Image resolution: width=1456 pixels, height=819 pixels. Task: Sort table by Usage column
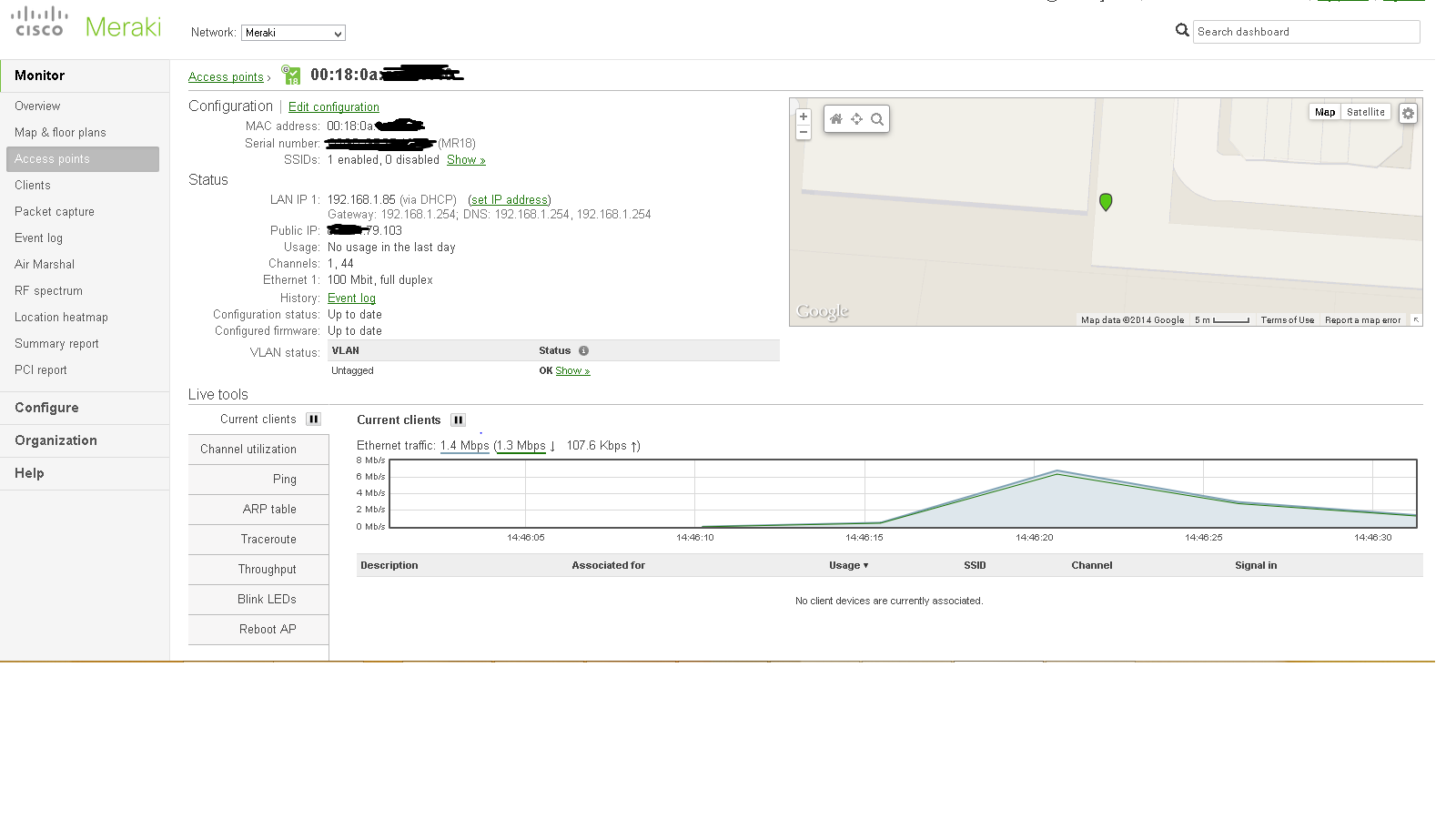pos(848,565)
